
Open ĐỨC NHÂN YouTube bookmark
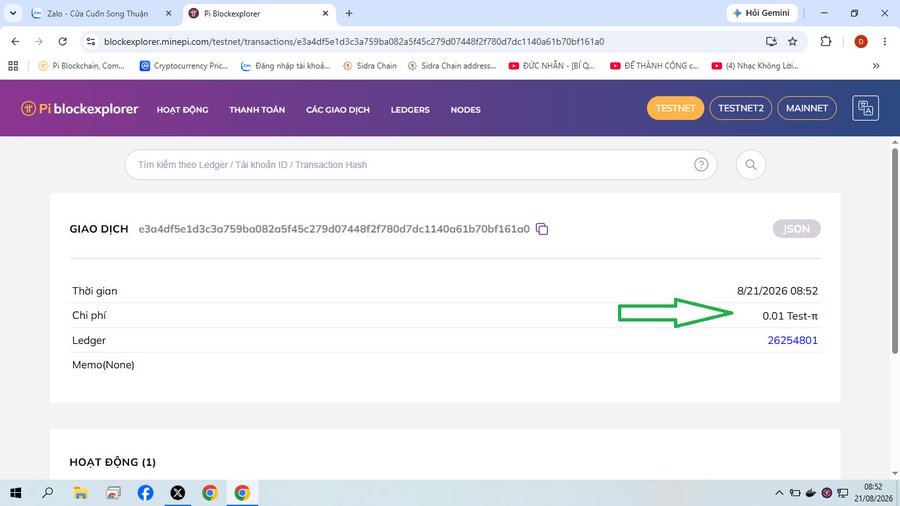[551, 66]
